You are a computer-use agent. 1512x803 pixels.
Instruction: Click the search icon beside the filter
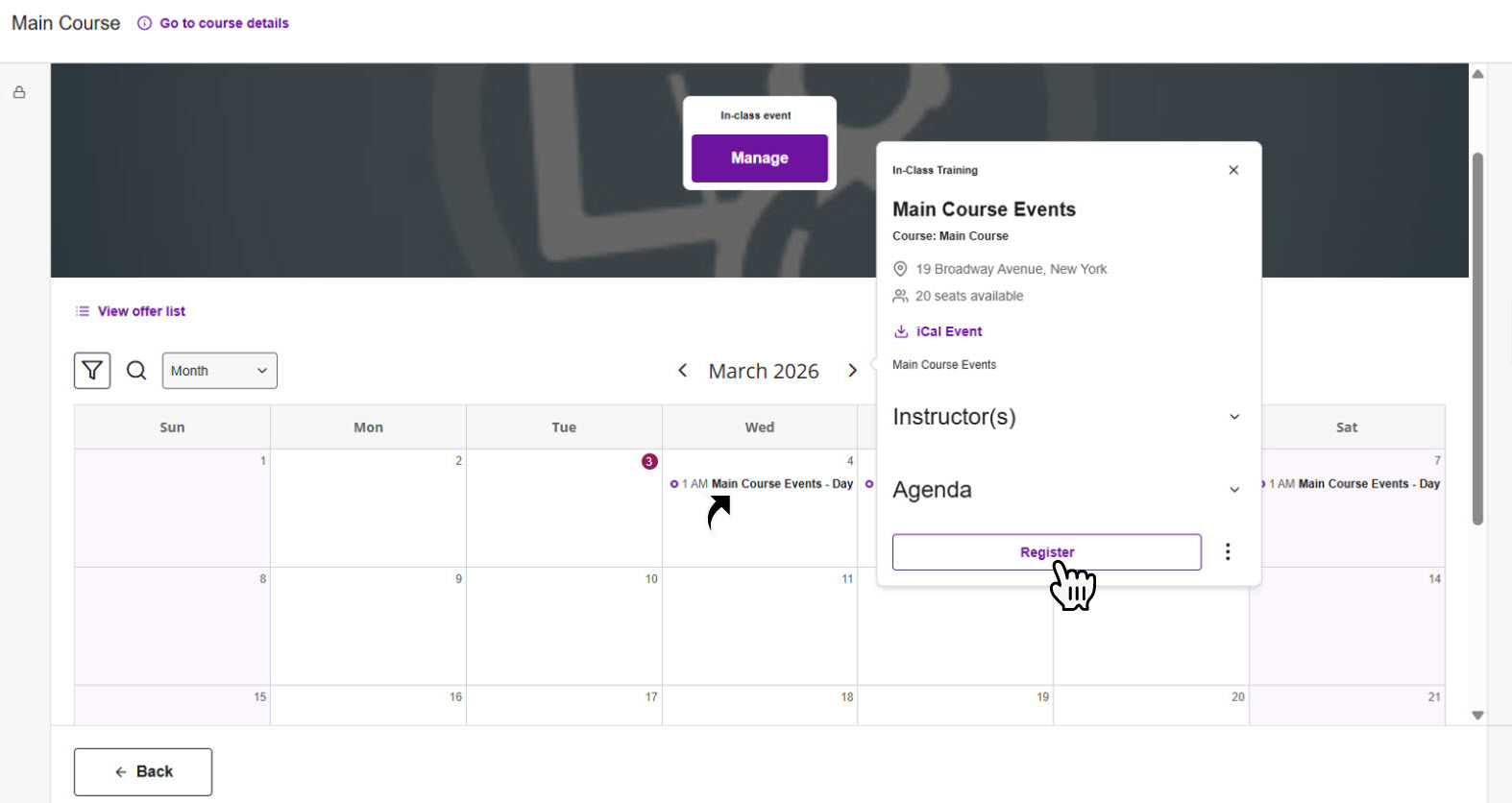pyautogui.click(x=136, y=370)
